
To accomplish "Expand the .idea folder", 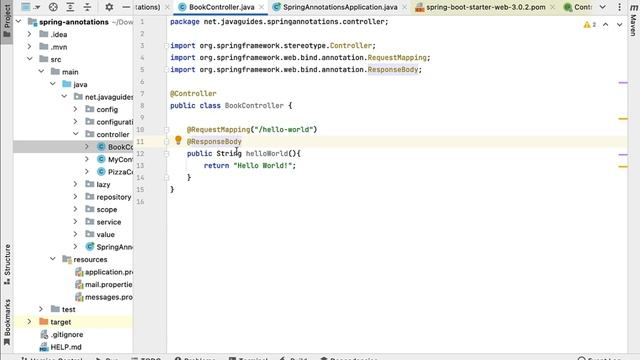I will [x=29, y=34].
